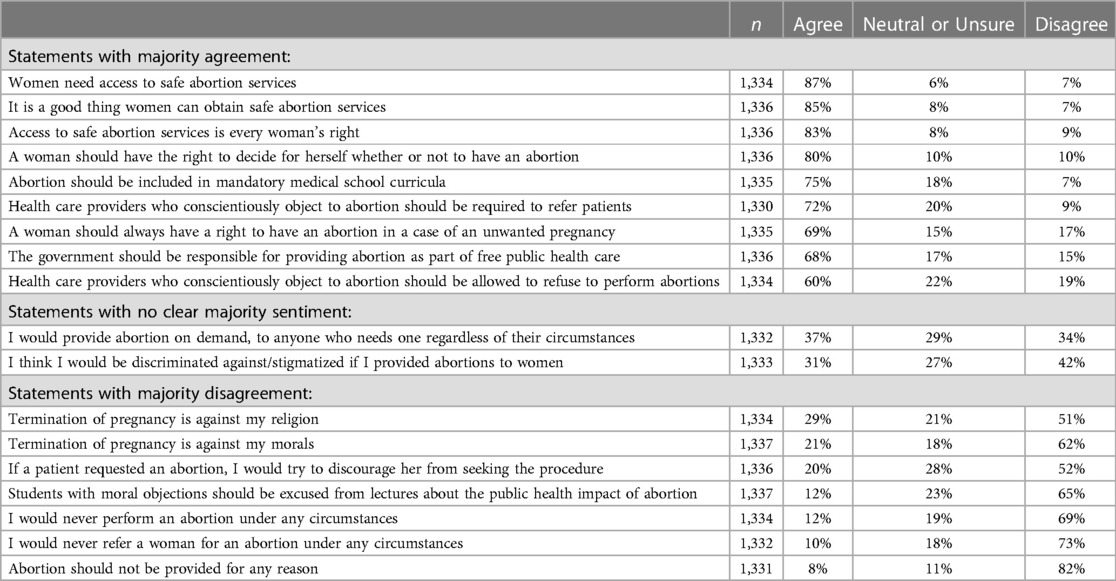Viewport: 1116px width, 581px height.
Task: Click the 42% Disagree cell for stigmatized statement
Action: point(1071,362)
